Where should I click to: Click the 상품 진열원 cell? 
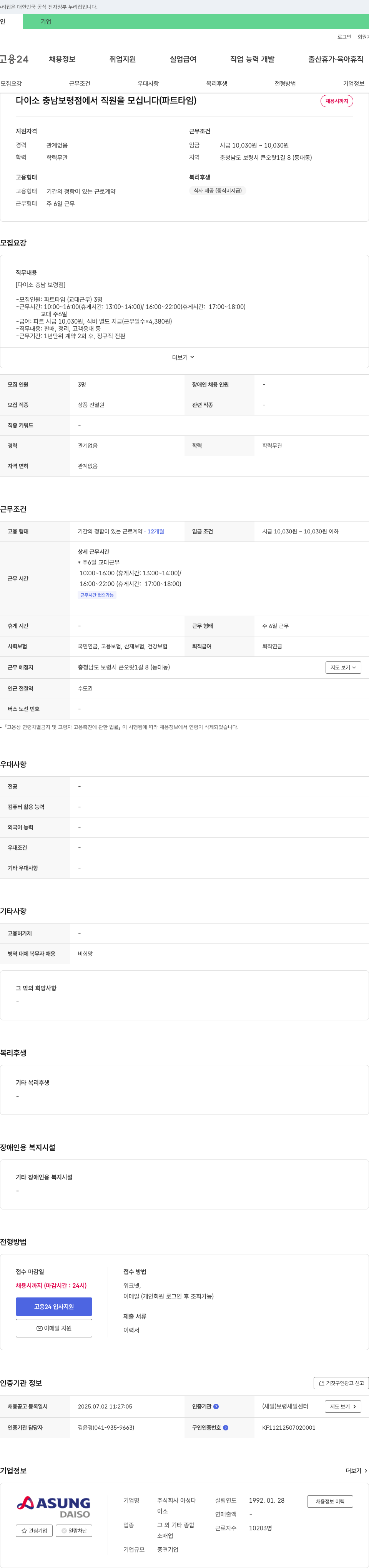91,405
